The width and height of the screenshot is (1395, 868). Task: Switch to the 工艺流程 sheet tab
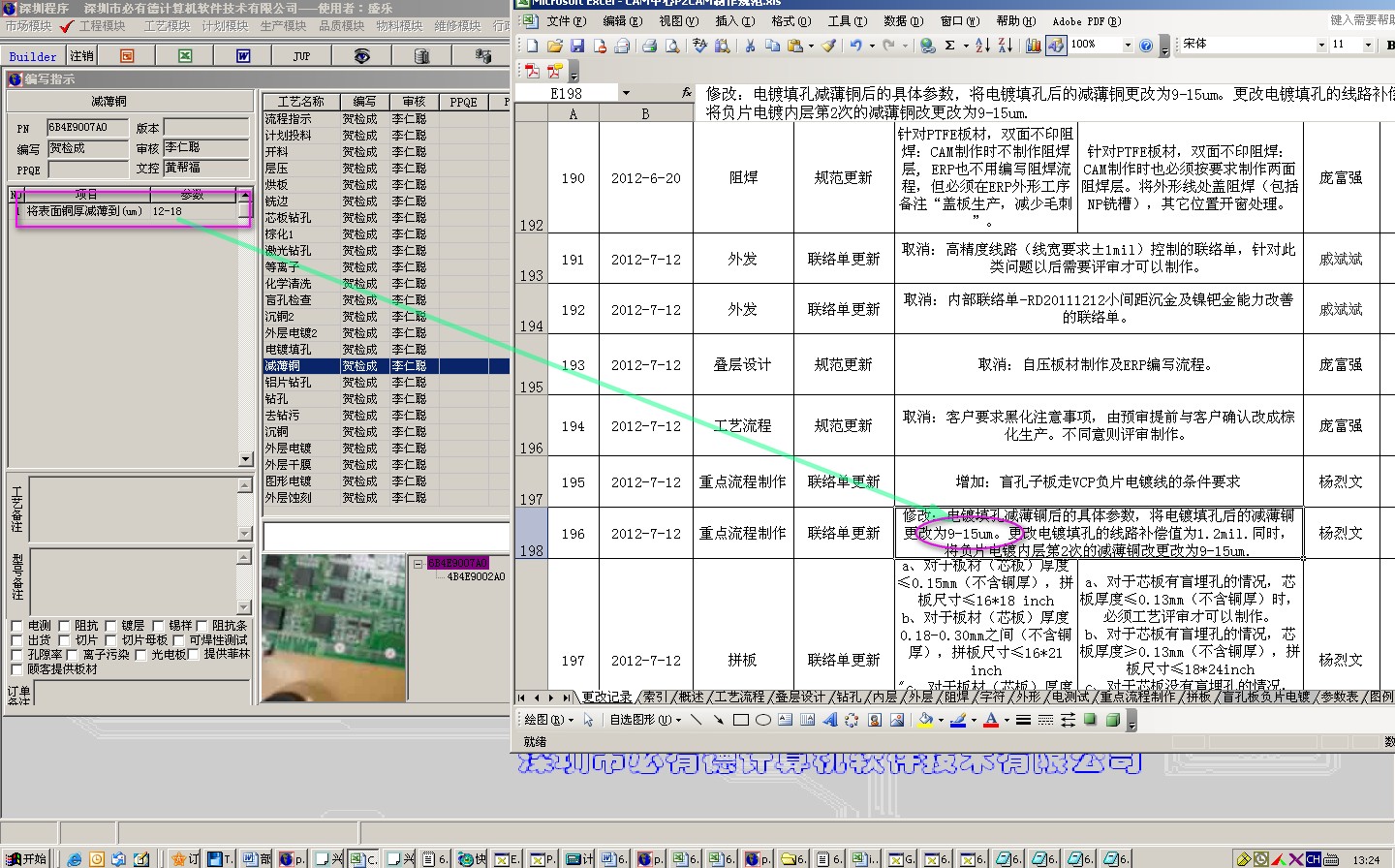738,697
